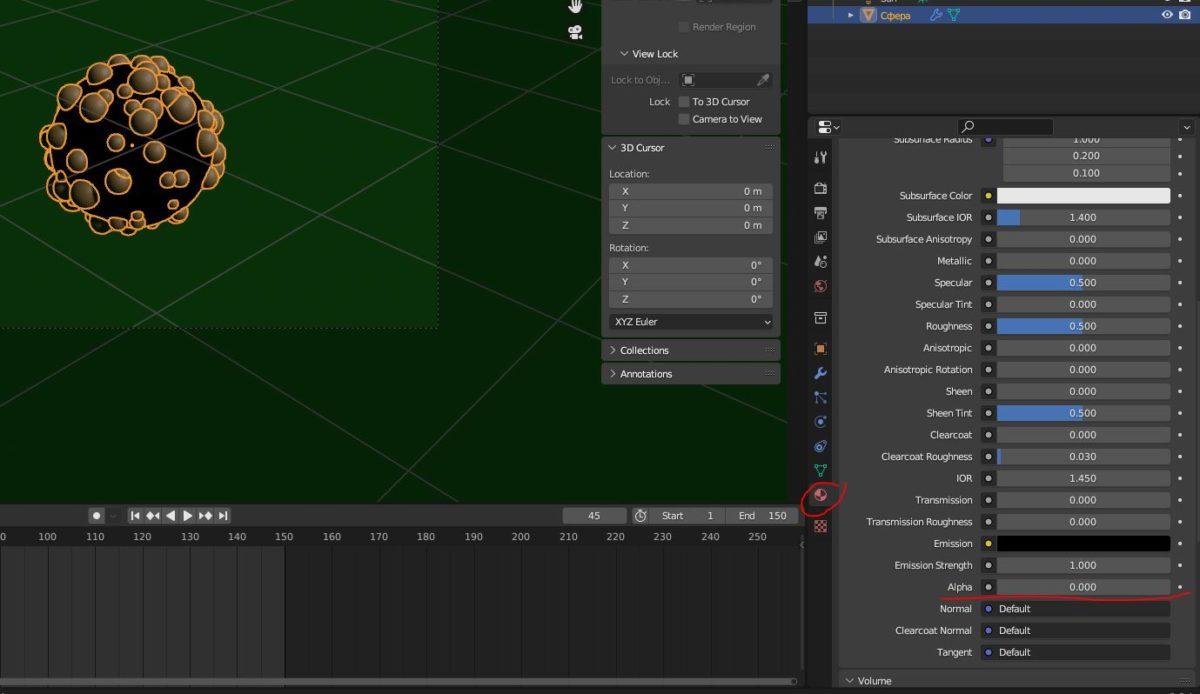The image size is (1200, 694).
Task: Open the Texture properties tab
Action: coord(820,525)
